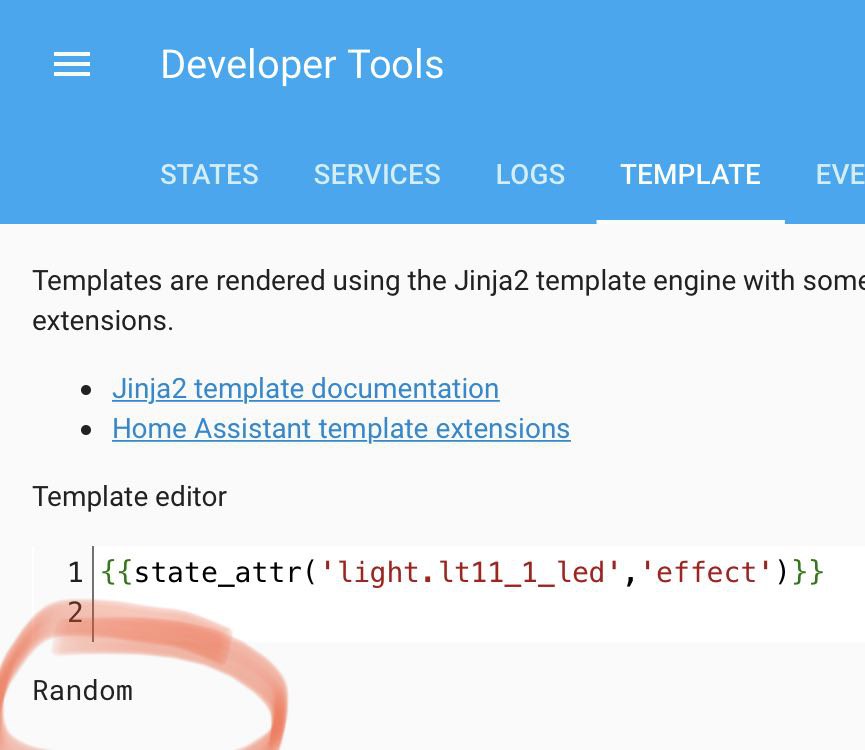Click the 'Template editor' label
The image size is (865, 750).
[129, 497]
